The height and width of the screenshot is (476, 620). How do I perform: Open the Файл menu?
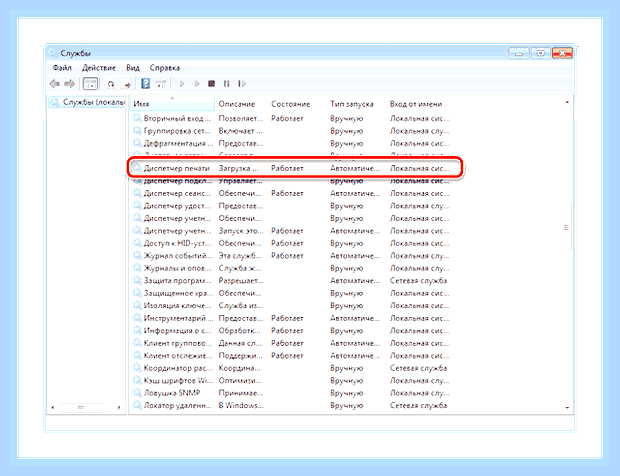click(62, 68)
